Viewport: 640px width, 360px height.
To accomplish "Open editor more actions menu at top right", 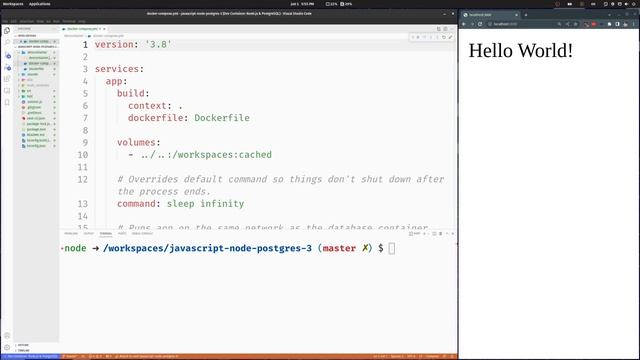I will click(x=452, y=29).
